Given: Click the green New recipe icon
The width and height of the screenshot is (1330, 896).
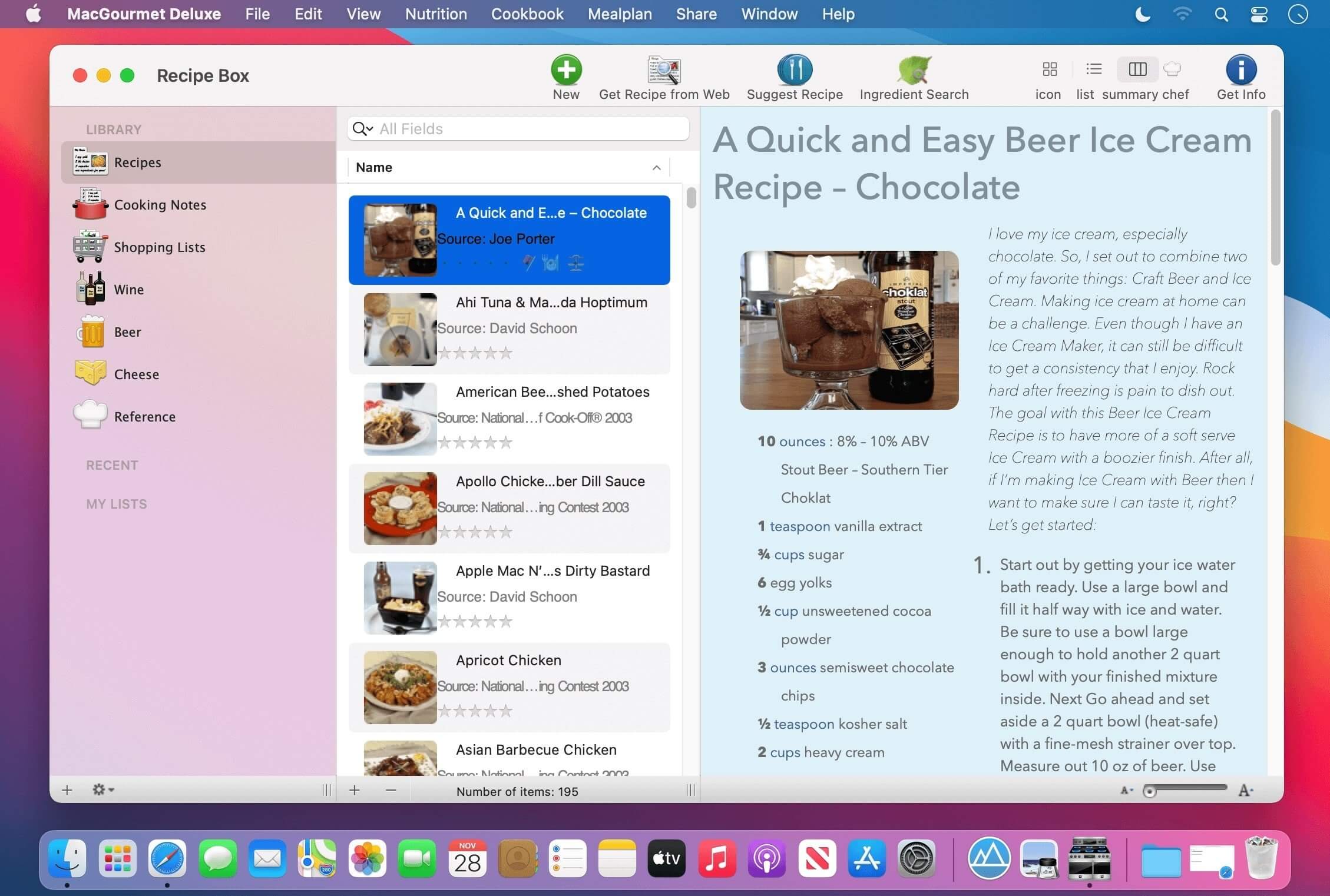Looking at the screenshot, I should point(566,70).
